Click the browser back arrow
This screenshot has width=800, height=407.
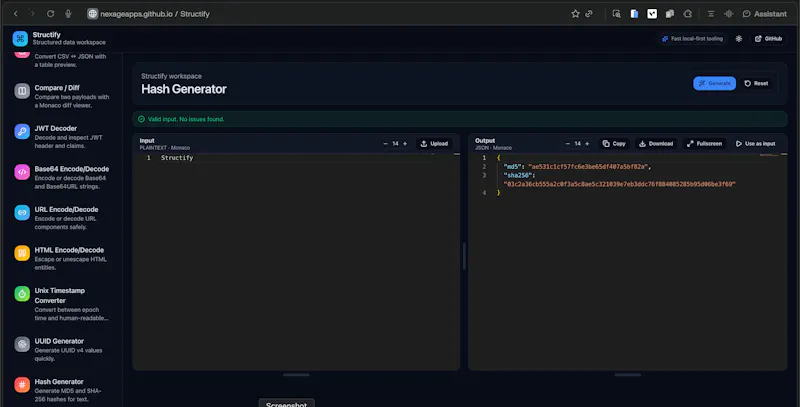(16, 14)
